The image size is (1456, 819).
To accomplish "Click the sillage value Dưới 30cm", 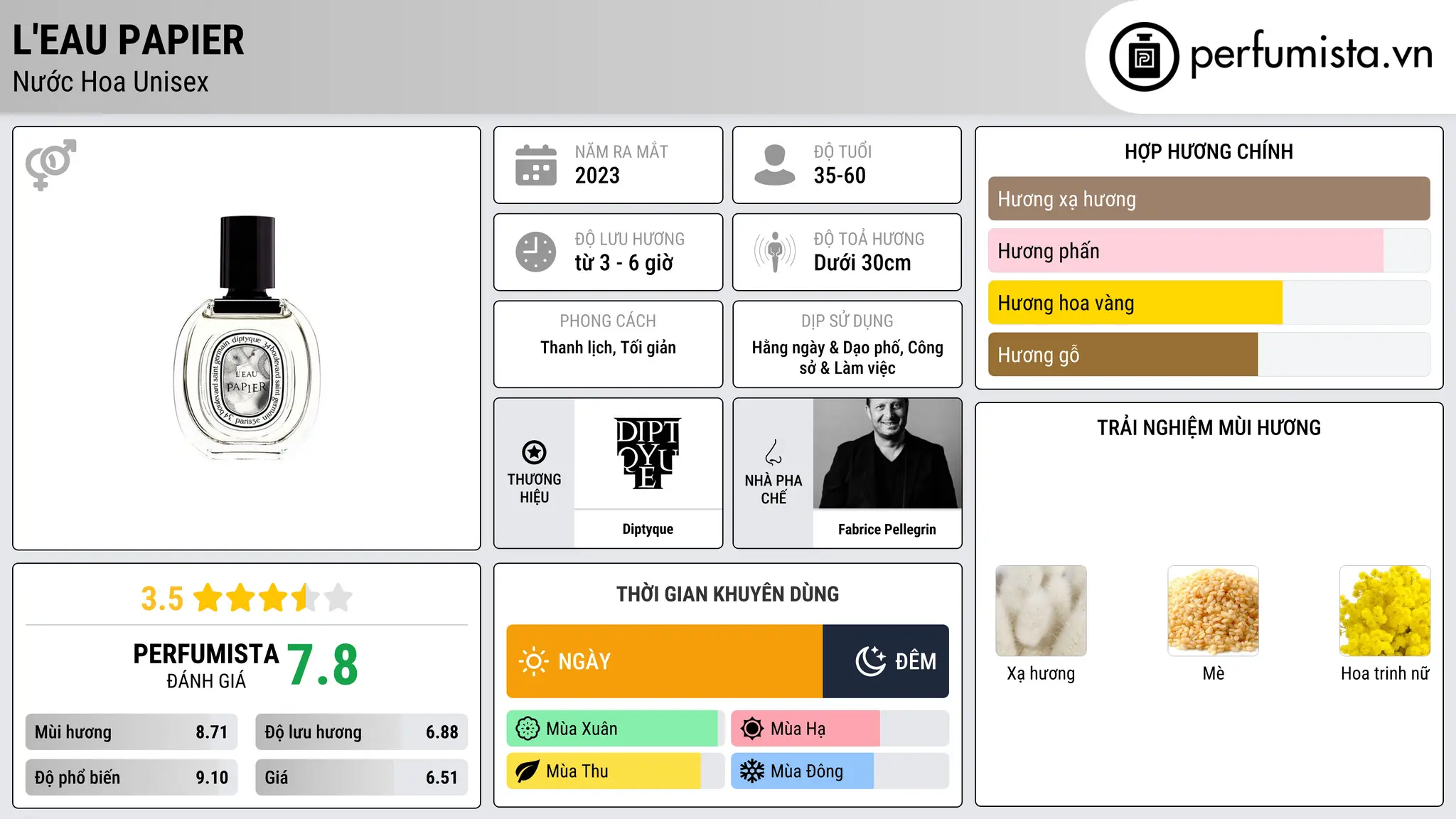I will click(862, 263).
